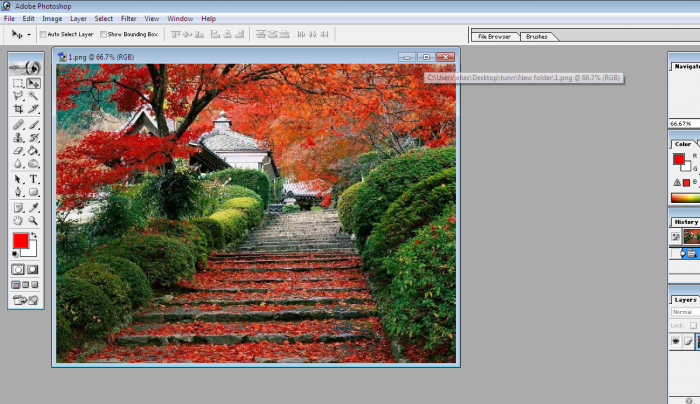Pick the Crop tool
The width and height of the screenshot is (700, 404).
point(18,109)
